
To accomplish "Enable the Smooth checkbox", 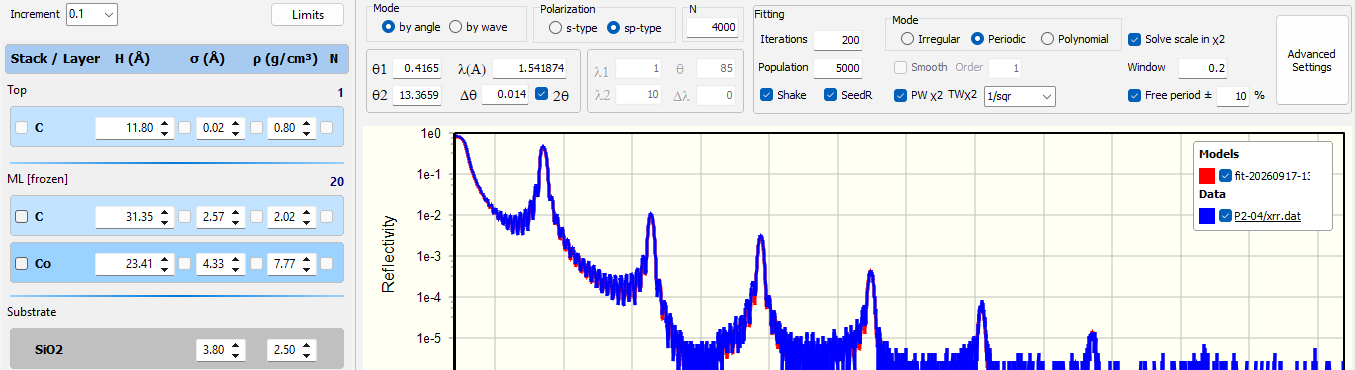I will click(x=901, y=68).
